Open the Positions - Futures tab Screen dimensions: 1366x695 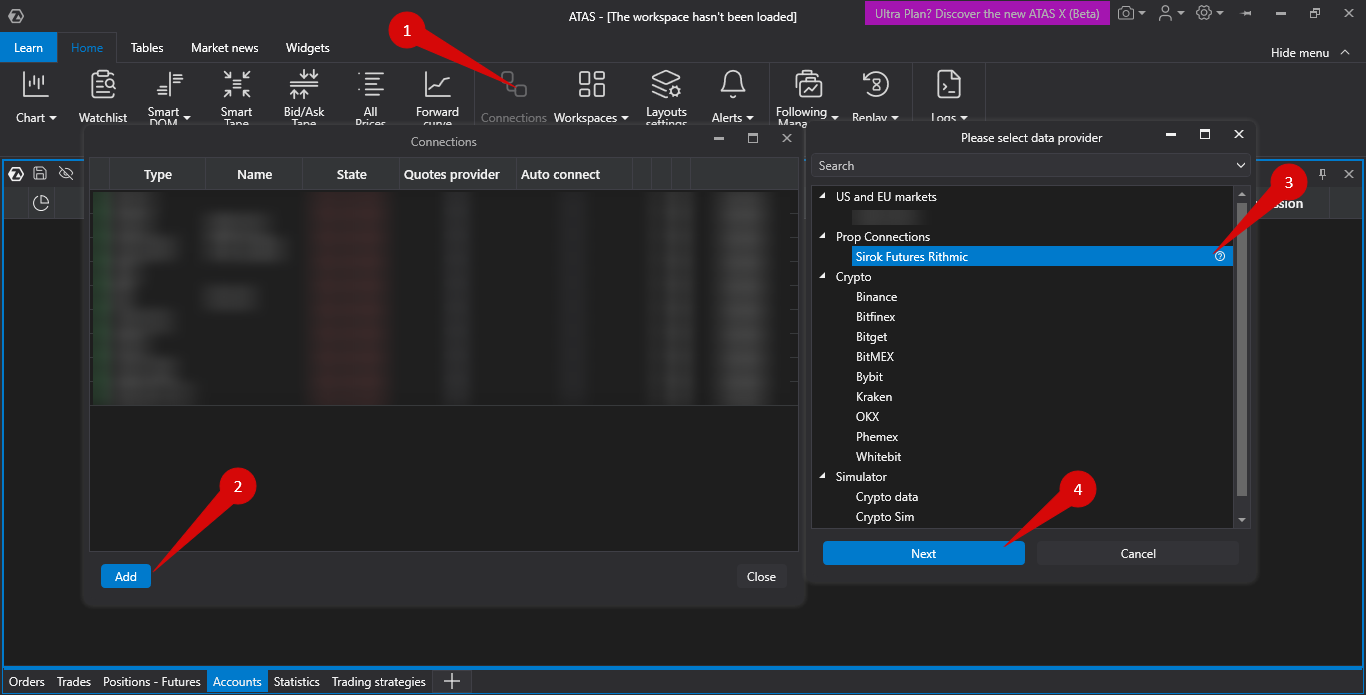point(152,682)
